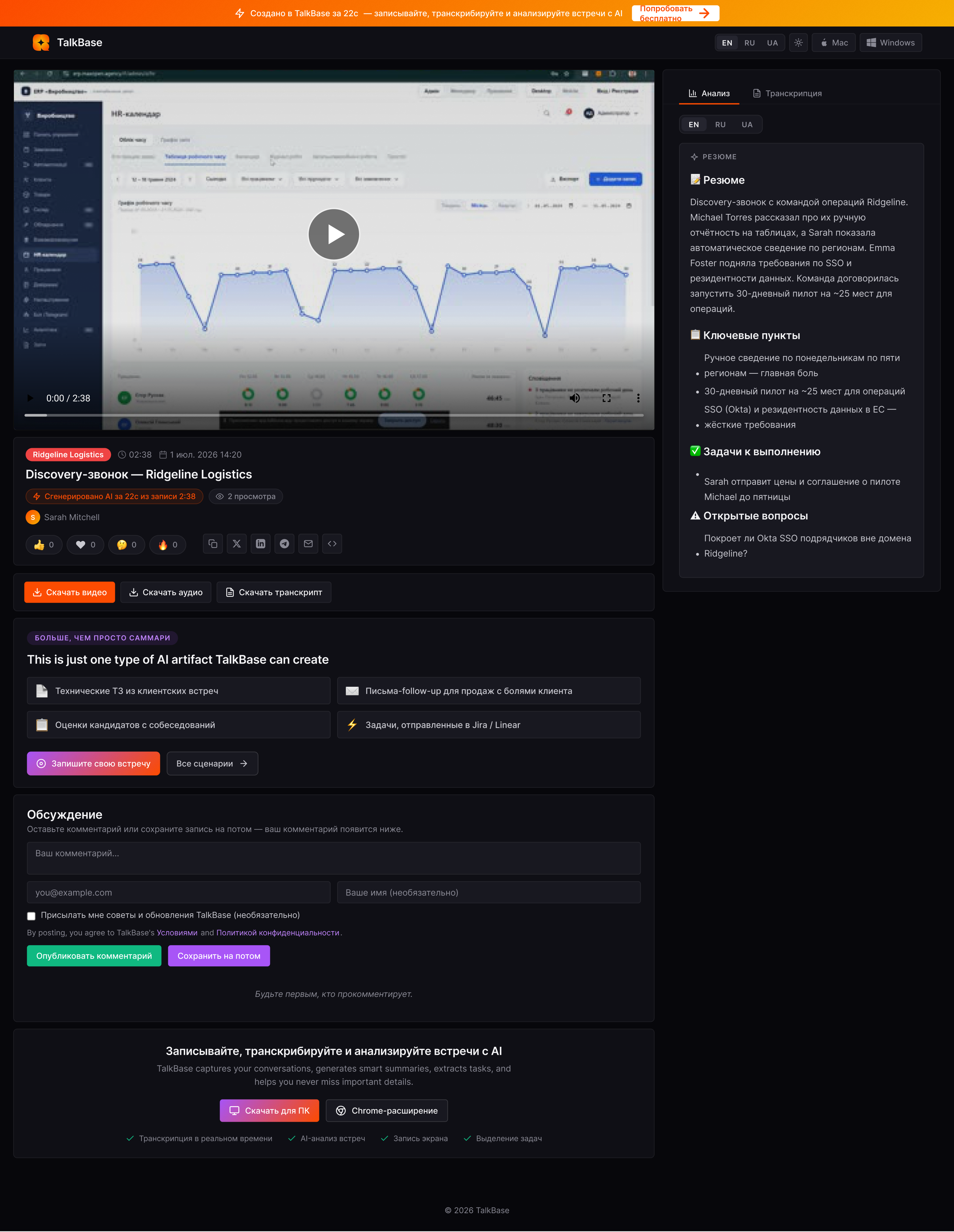
Task: Click the you@example.com email field
Action: pos(178,892)
